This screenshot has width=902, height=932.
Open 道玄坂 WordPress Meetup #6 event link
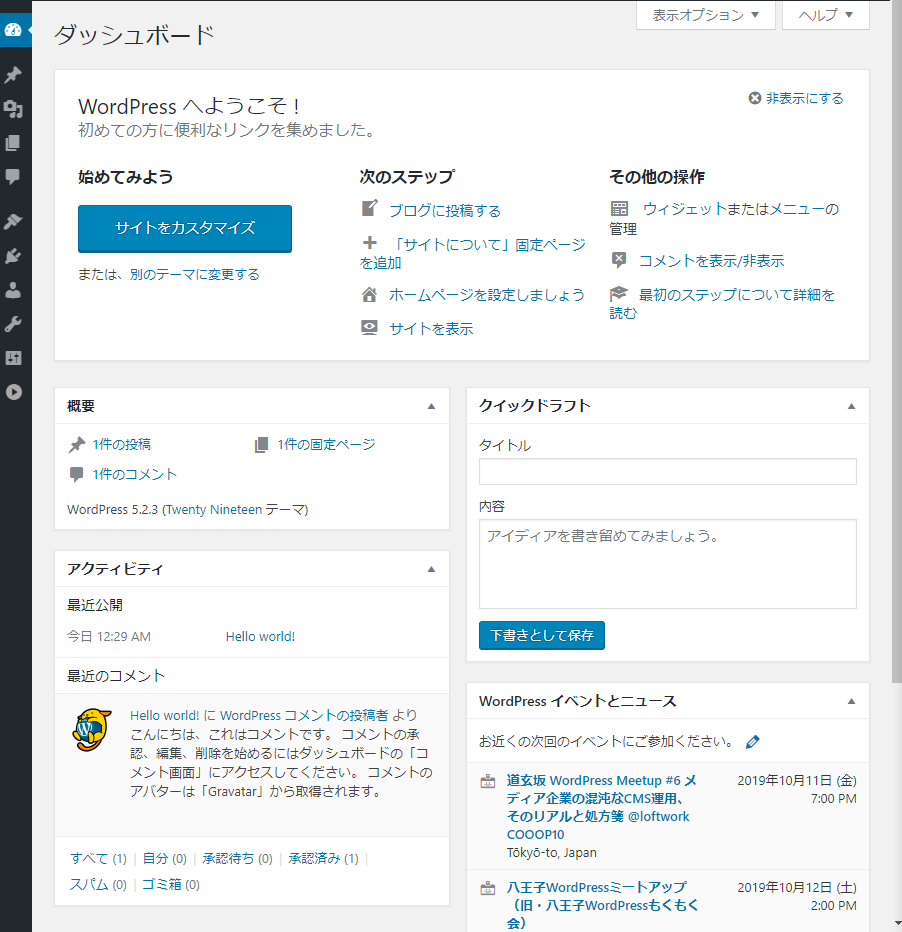click(601, 807)
